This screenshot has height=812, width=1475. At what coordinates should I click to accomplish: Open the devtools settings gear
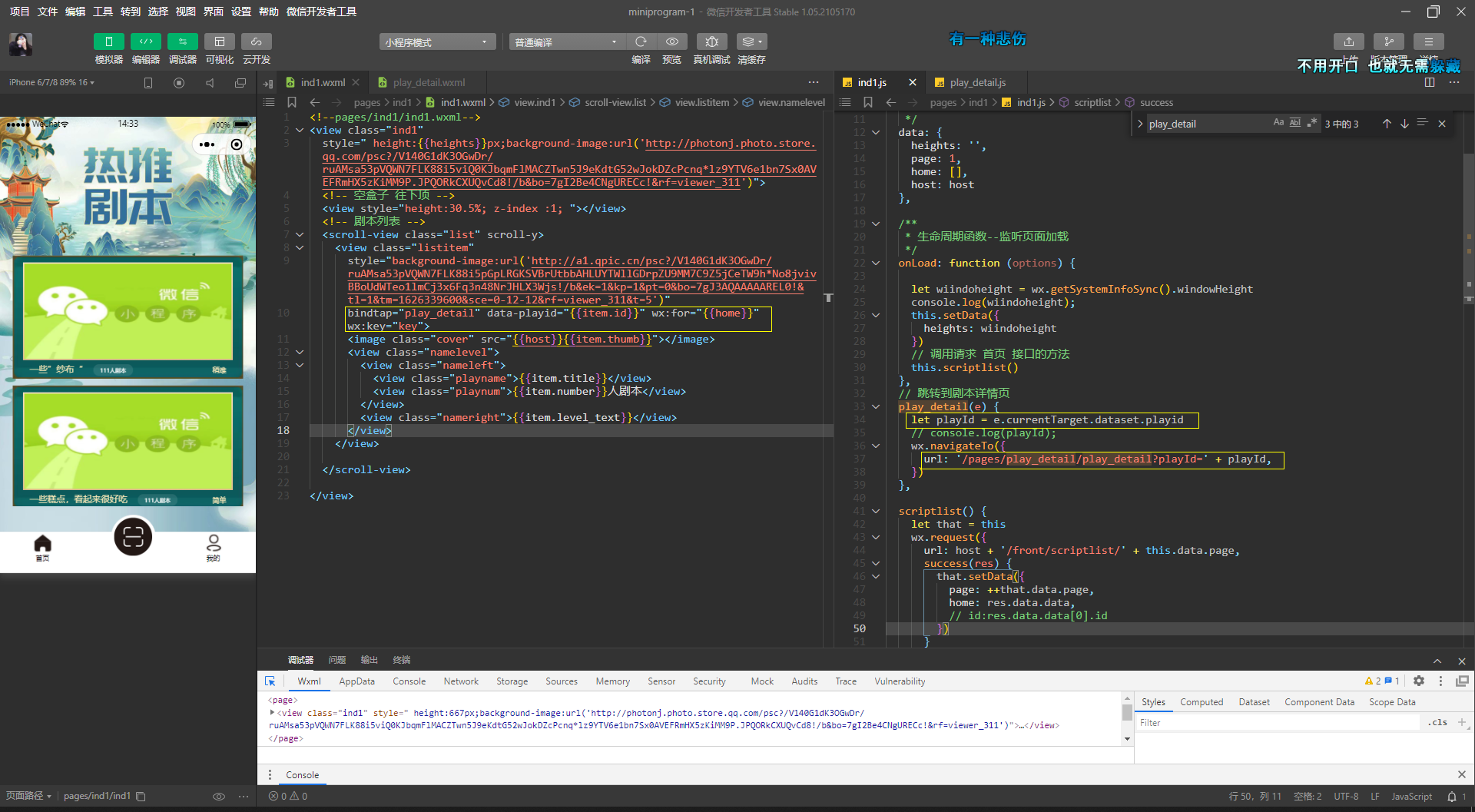[x=1419, y=681]
